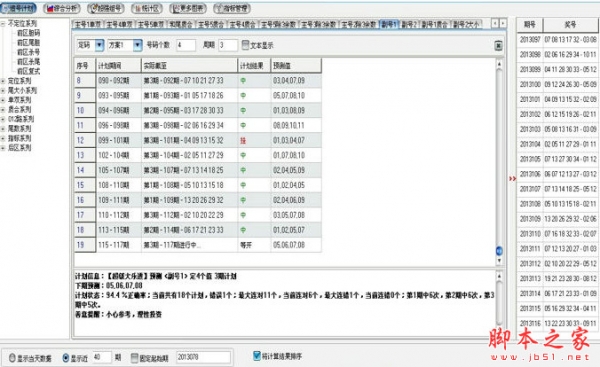The height and width of the screenshot is (367, 600).
Task: Click the 预测值 column header
Action: [x=296, y=66]
